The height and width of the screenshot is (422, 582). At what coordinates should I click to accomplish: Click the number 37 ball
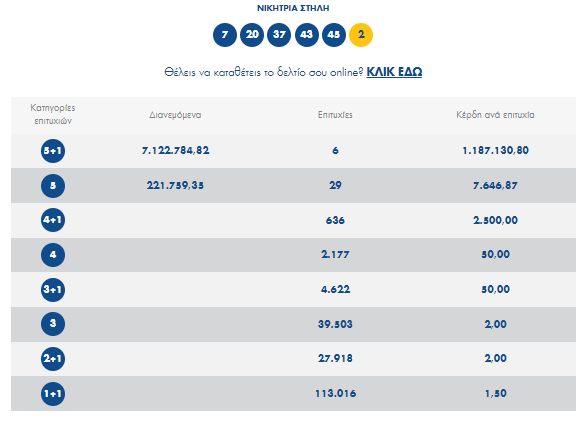pos(279,35)
